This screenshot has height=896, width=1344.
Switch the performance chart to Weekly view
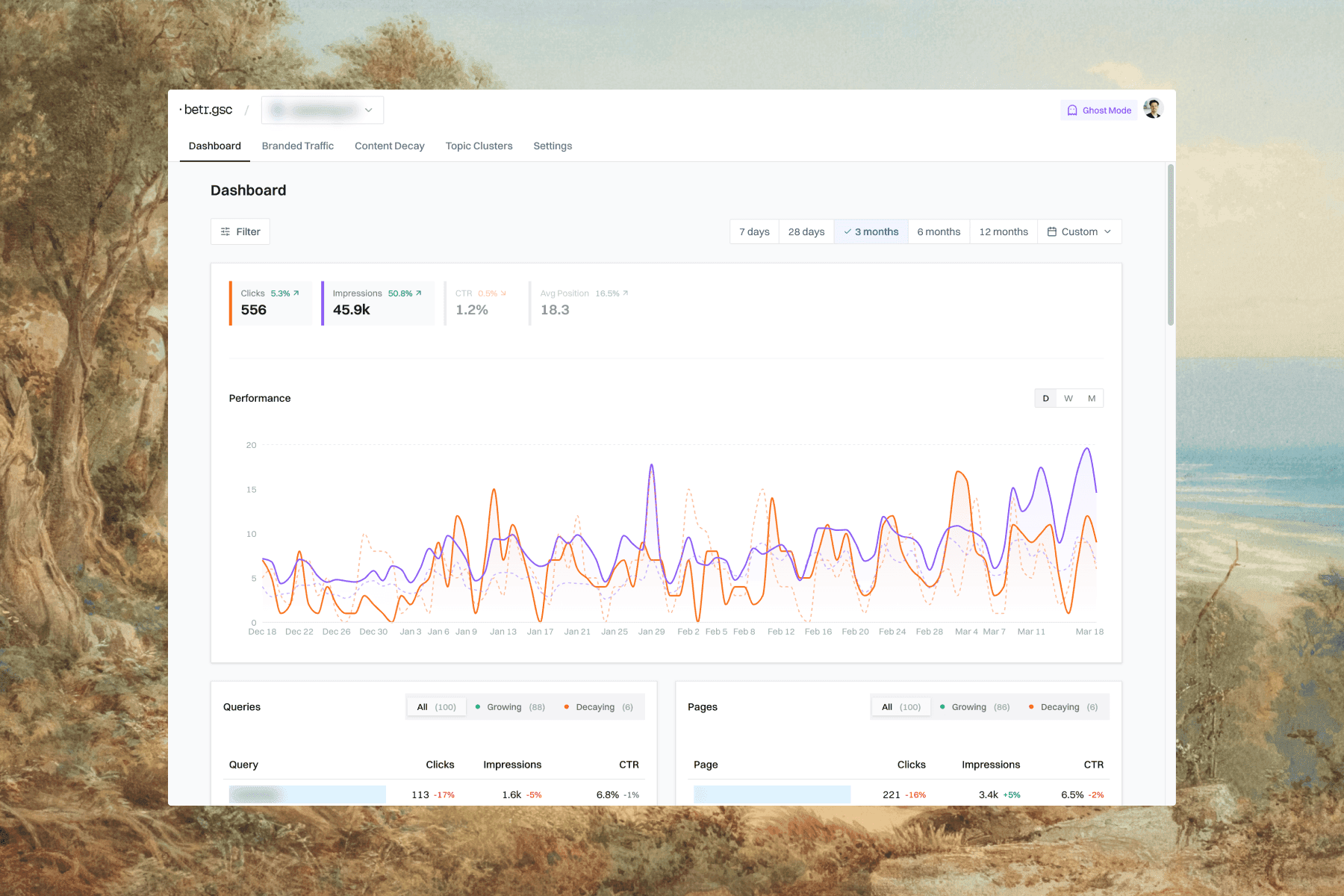point(1068,398)
